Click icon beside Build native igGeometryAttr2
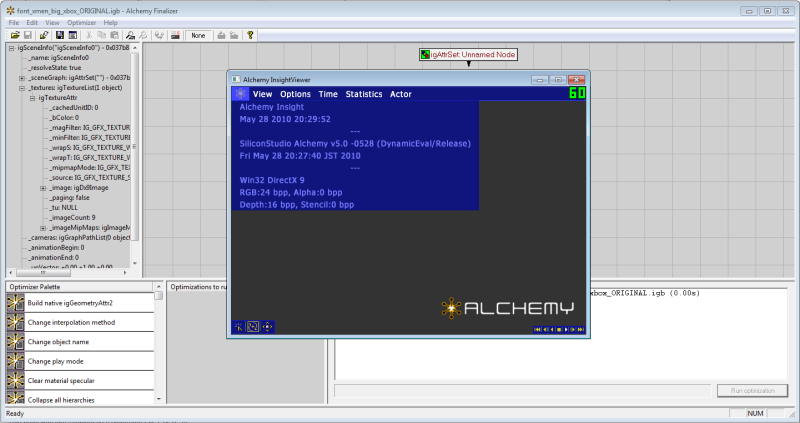800x423 pixels. 15,302
